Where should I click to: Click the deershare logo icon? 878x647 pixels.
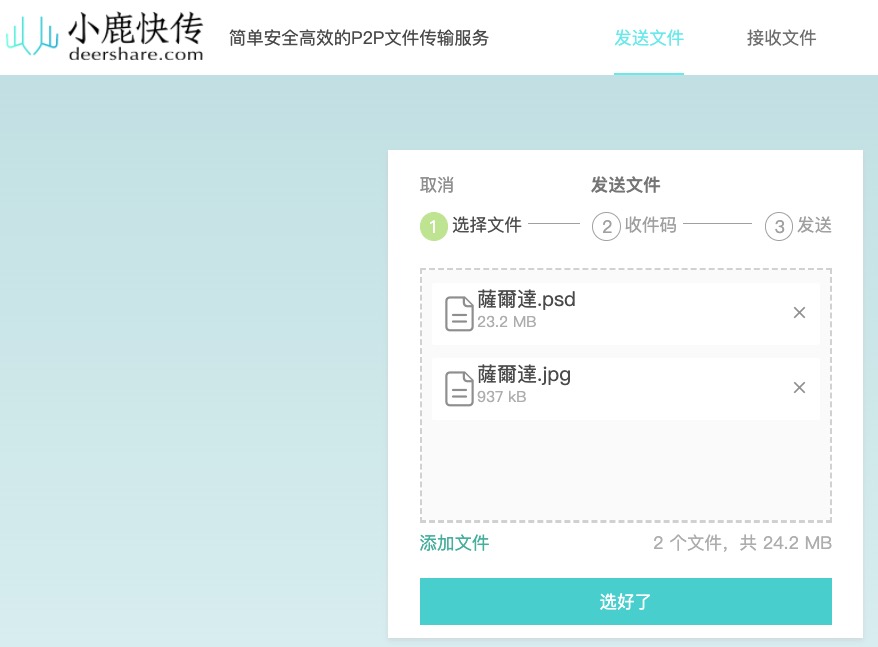pos(32,36)
